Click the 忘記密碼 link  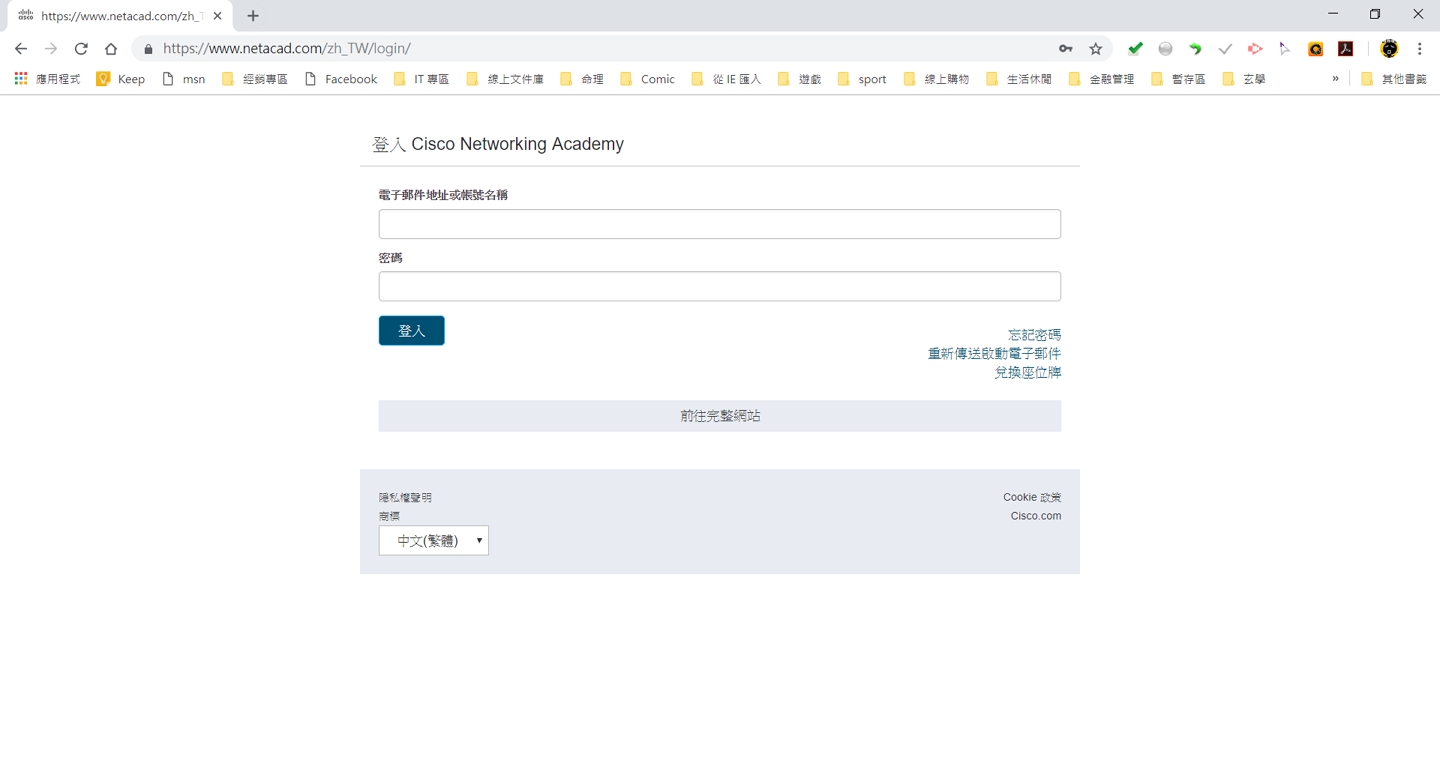click(1035, 335)
